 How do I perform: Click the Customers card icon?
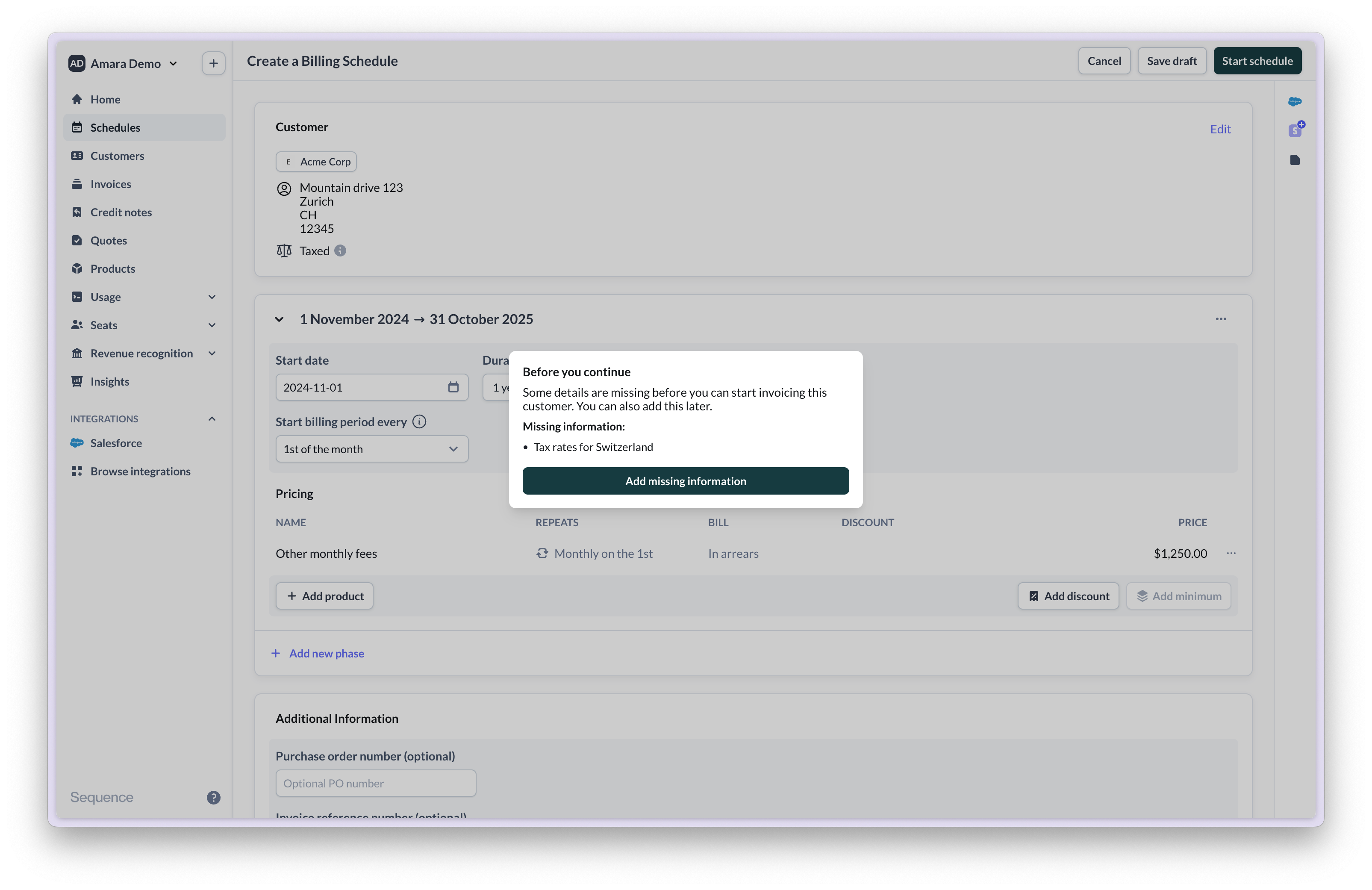(77, 156)
